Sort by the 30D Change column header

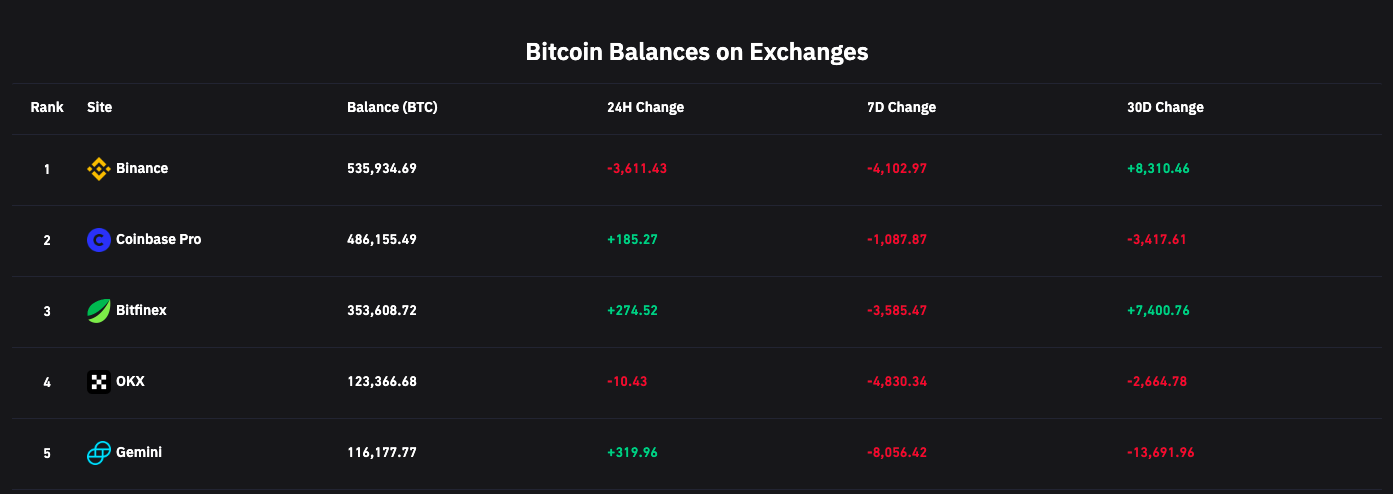(x=1165, y=108)
